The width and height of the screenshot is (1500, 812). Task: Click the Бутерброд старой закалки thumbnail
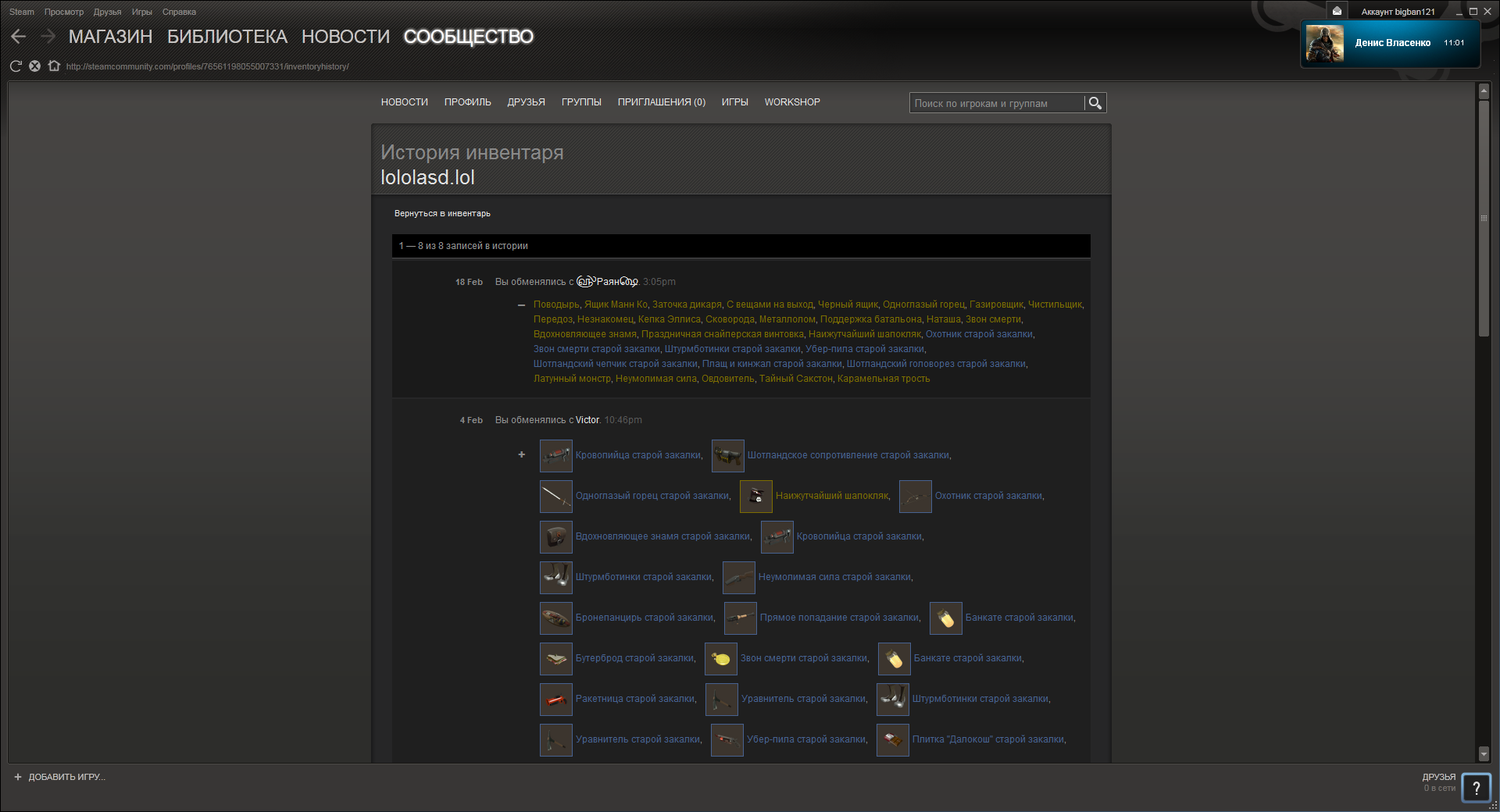555,658
